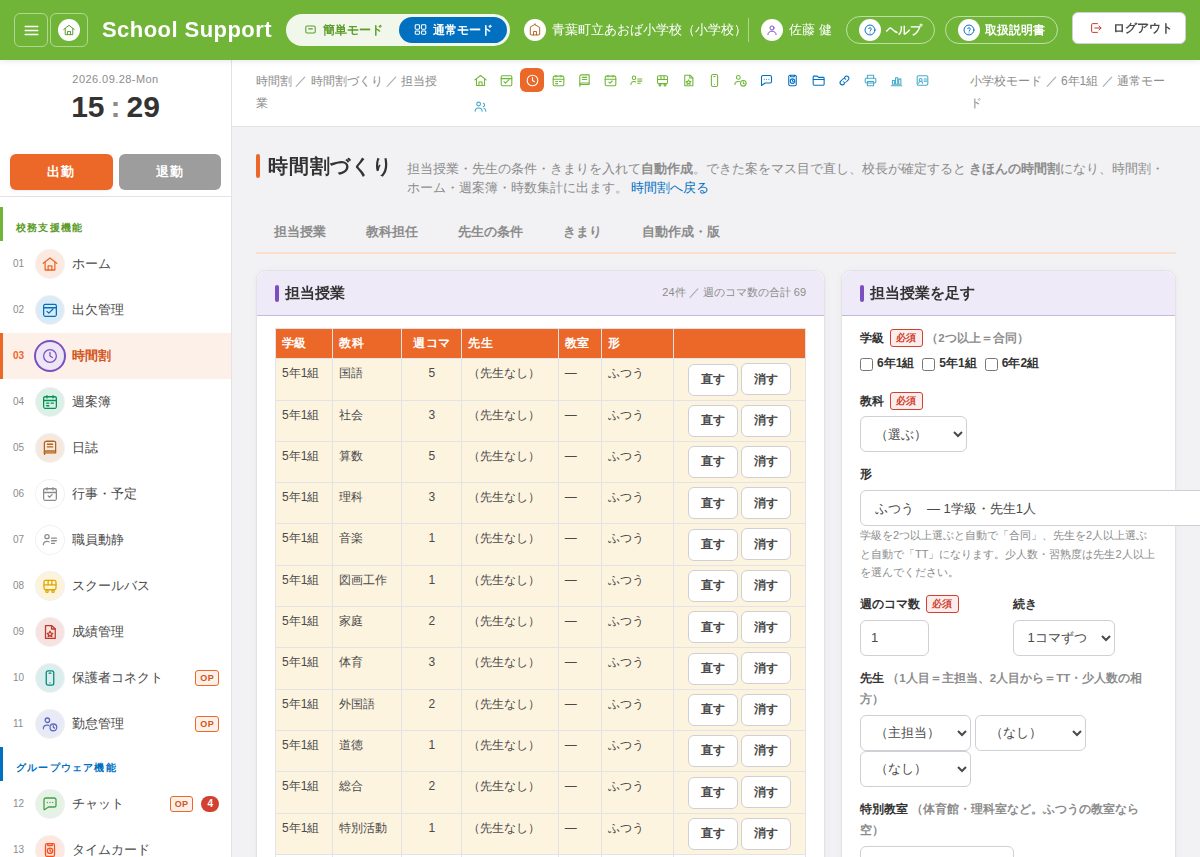Click the printer icon in top toolbar
This screenshot has height=857, width=1200.
(x=870, y=80)
